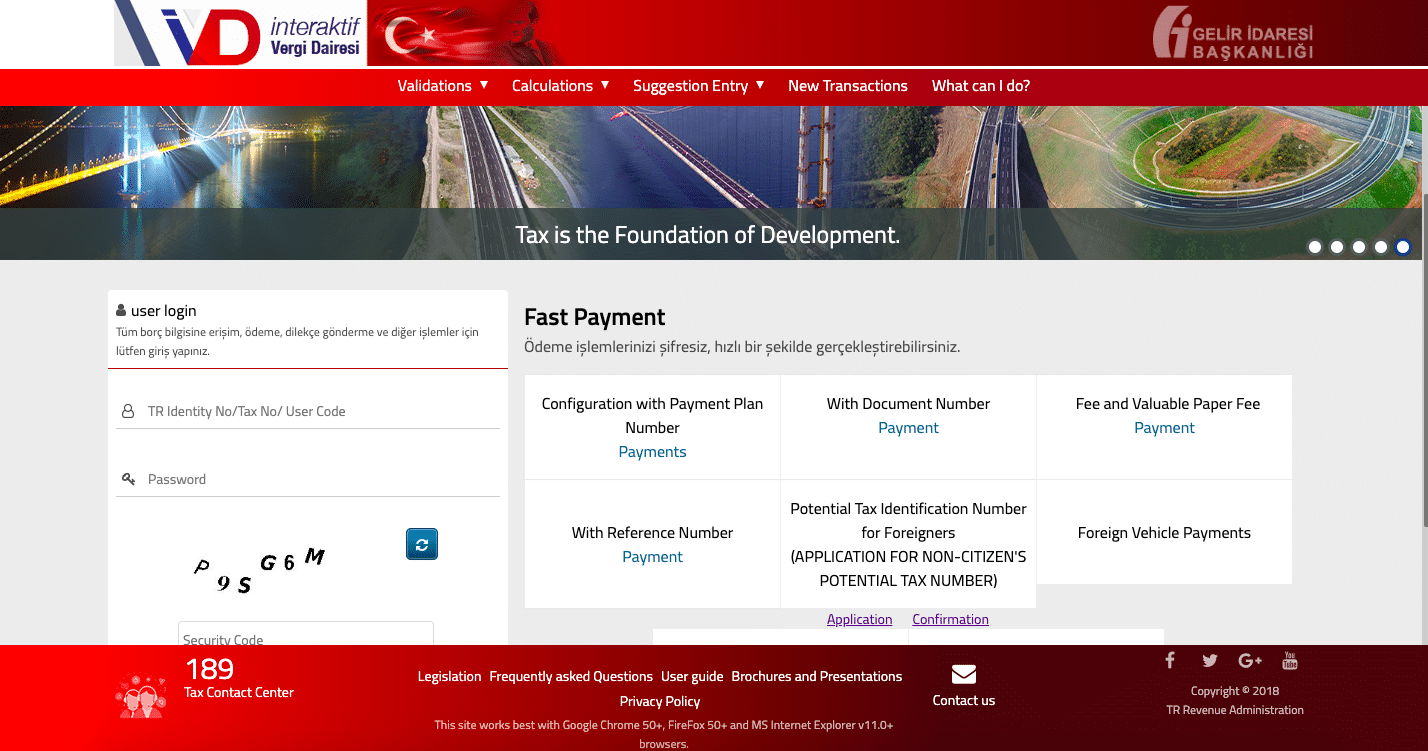Open Payment under With Reference Number
The height and width of the screenshot is (751, 1428).
(x=652, y=557)
